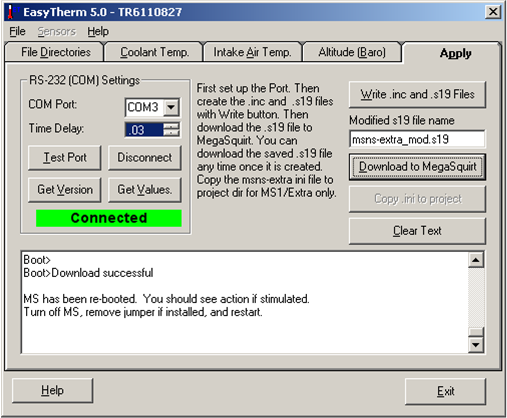507x418 pixels.
Task: Click the 'First set up the Port' instructions text
Action: 267,140
